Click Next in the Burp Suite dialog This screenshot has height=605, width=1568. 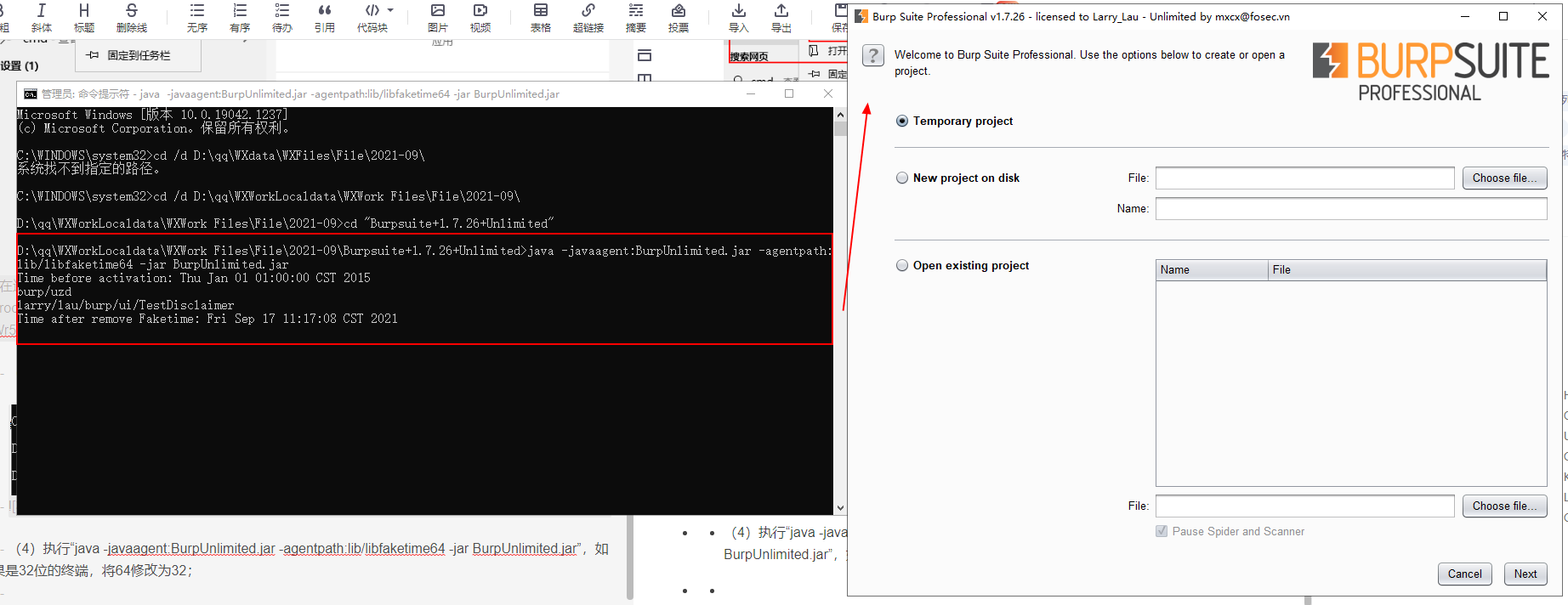[x=1525, y=574]
